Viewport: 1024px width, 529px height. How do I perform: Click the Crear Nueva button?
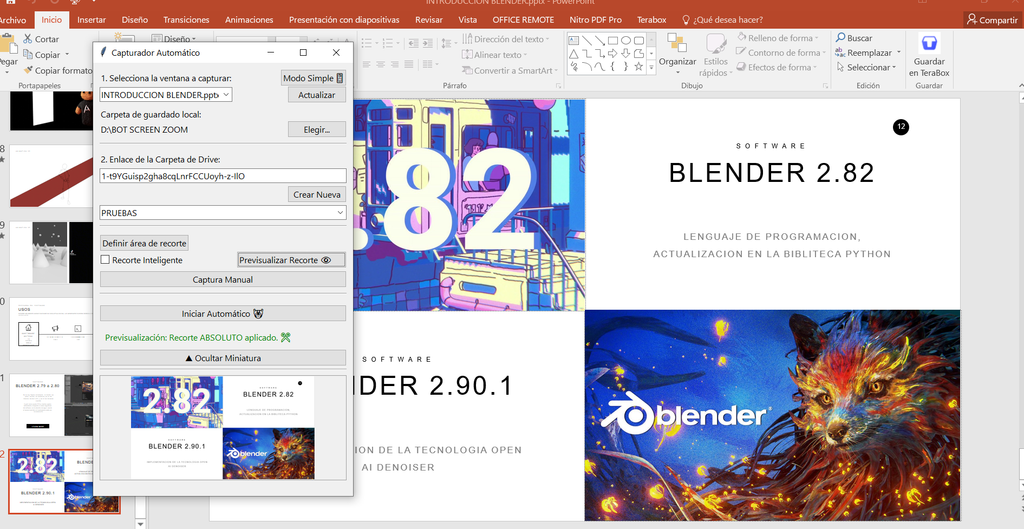point(317,194)
